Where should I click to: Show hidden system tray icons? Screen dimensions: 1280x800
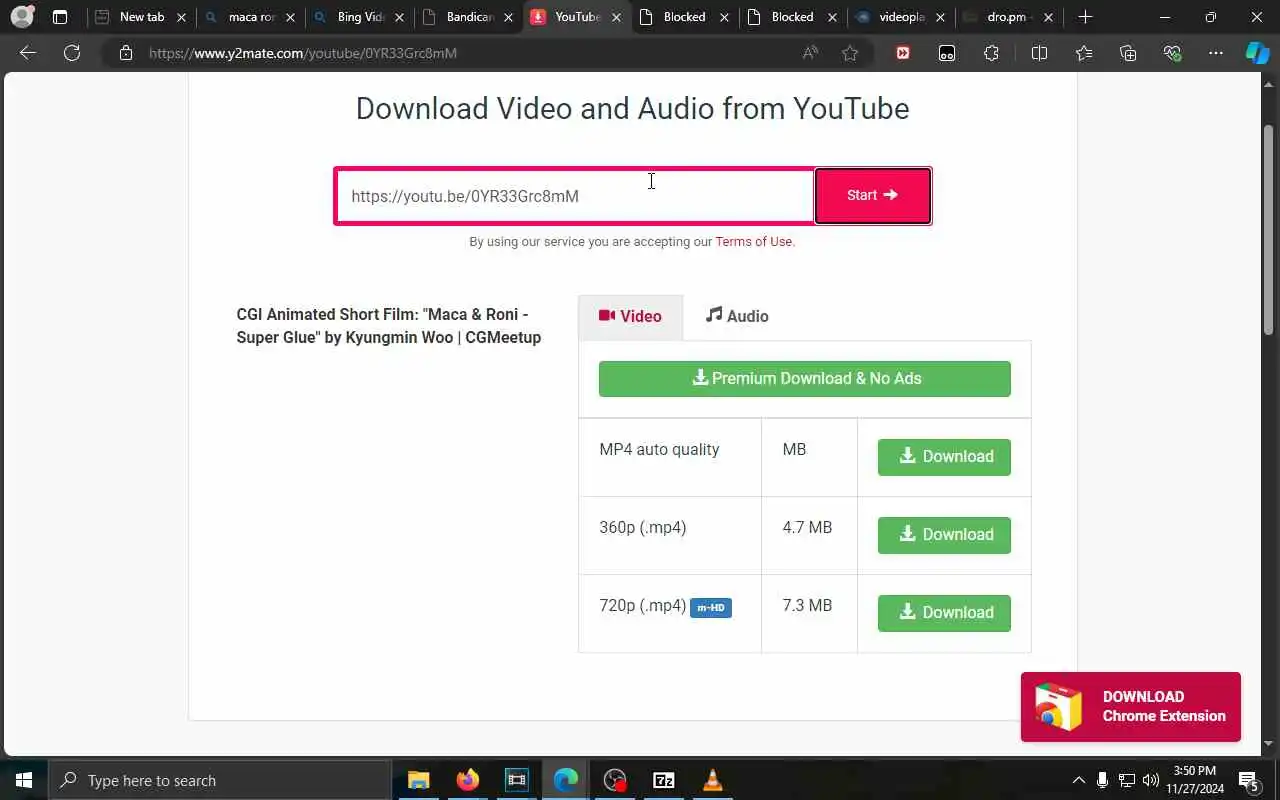1078,780
